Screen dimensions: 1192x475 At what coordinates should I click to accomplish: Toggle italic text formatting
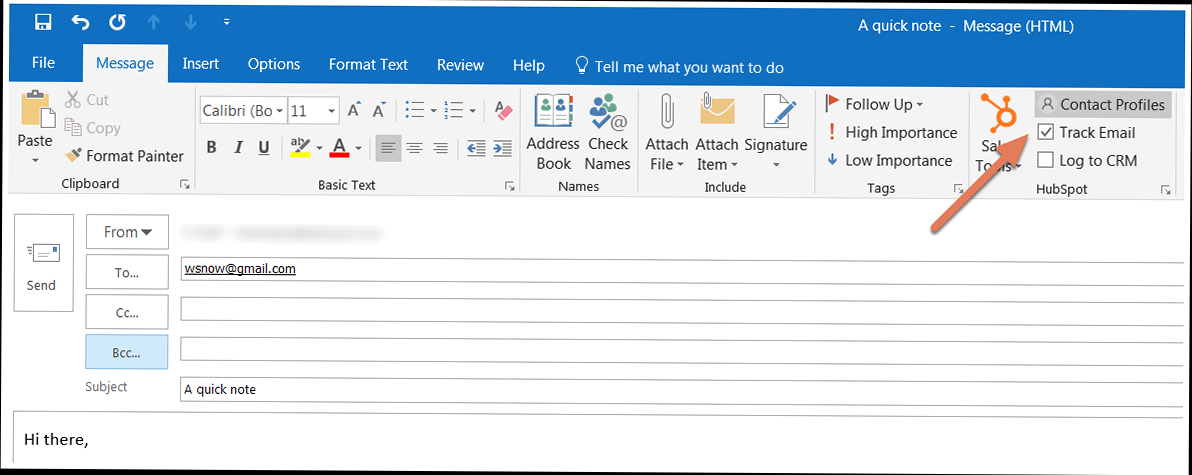(238, 148)
